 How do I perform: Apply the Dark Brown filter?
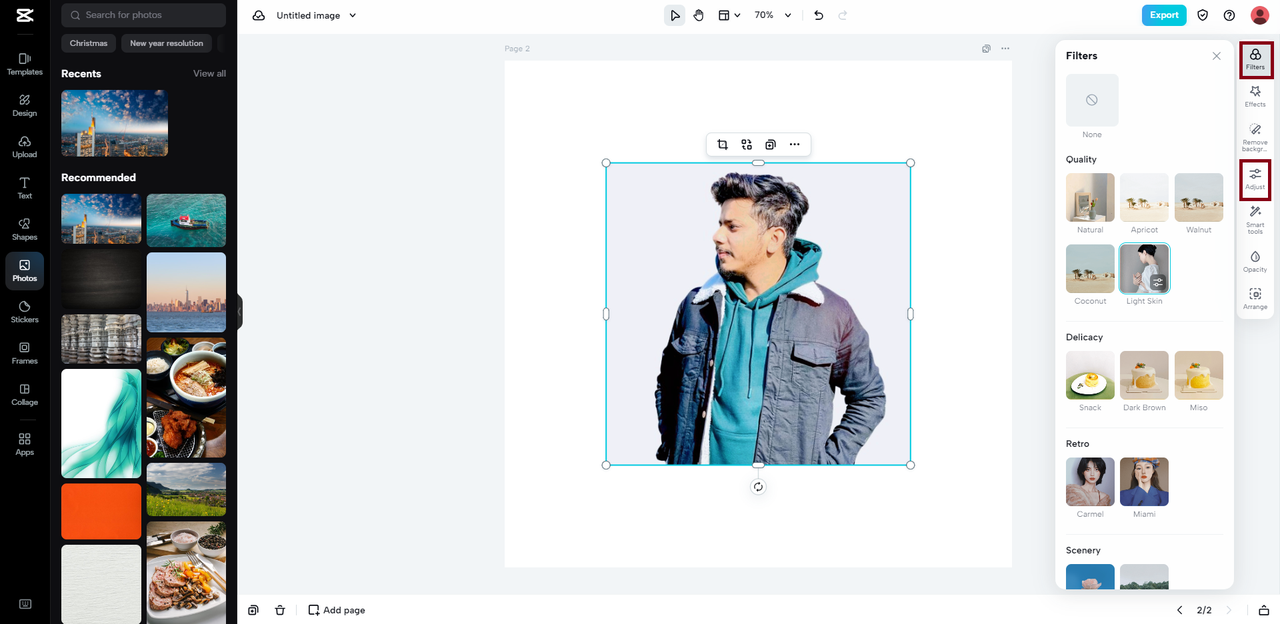pyautogui.click(x=1144, y=375)
